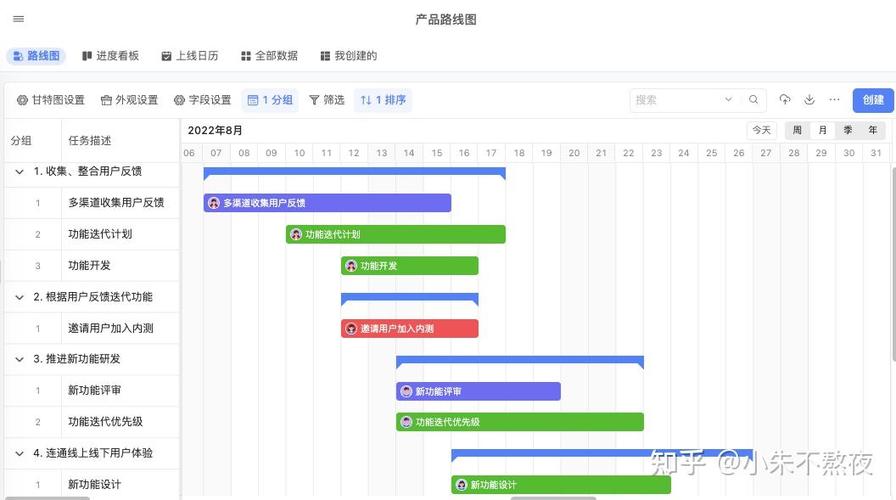Image resolution: width=896 pixels, height=500 pixels.
Task: Click the 2022年8月 month label
Action: (215, 130)
